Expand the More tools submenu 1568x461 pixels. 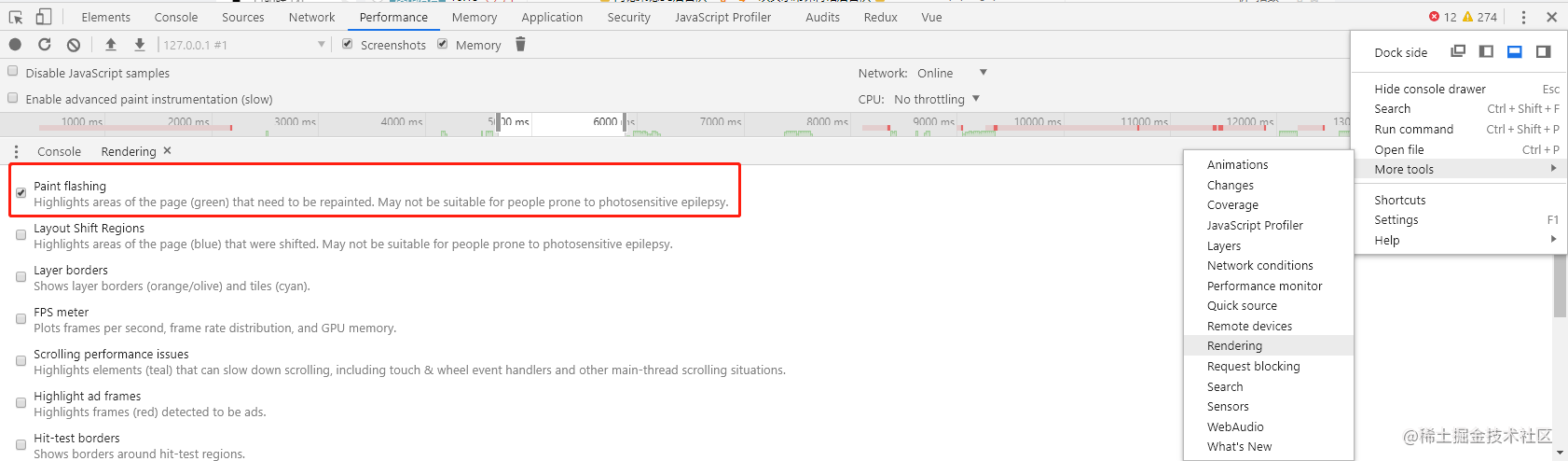coord(1459,169)
